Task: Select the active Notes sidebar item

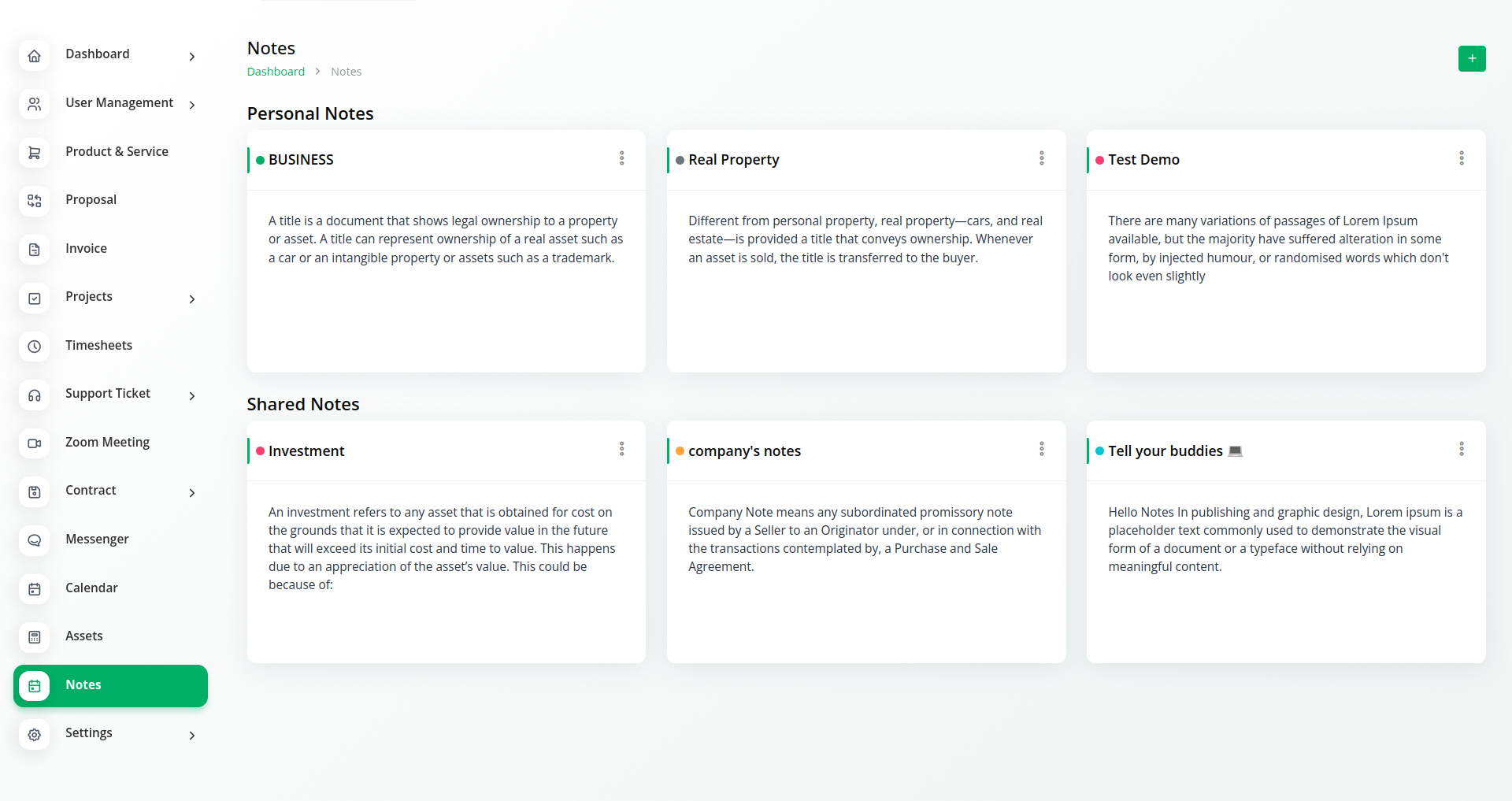Action: point(110,685)
